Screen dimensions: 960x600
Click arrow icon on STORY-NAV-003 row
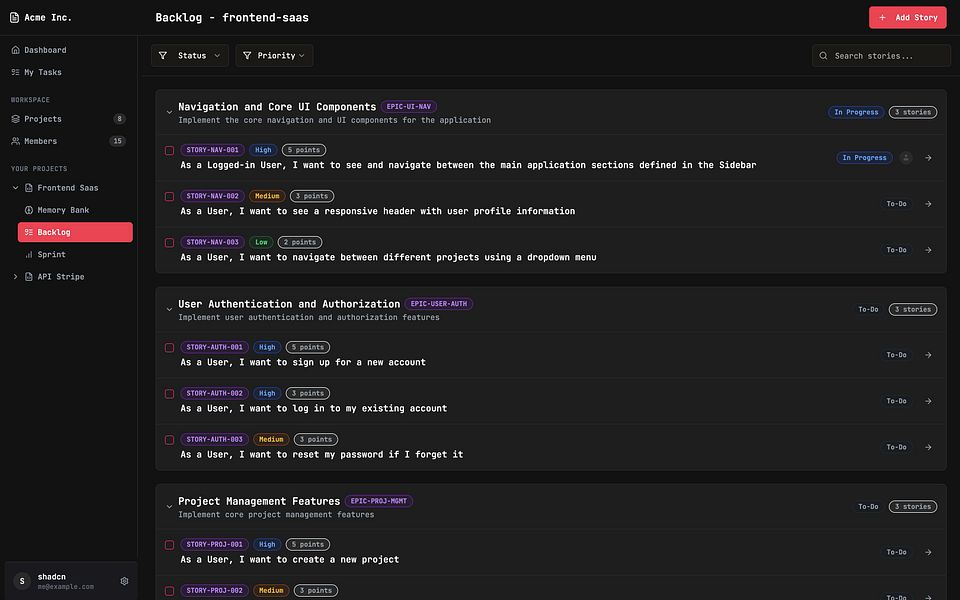(928, 250)
